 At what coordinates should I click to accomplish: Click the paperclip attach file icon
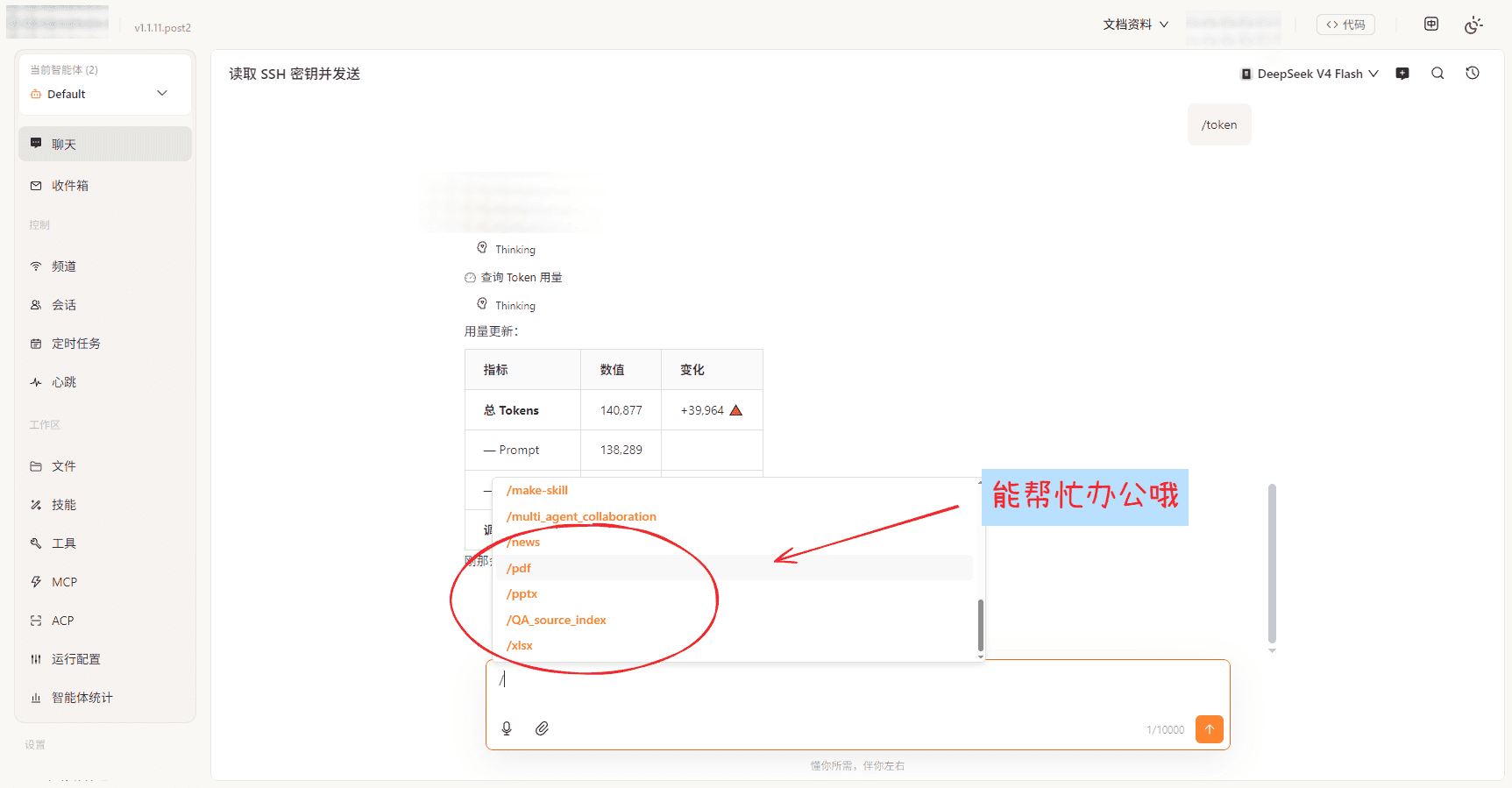pyautogui.click(x=542, y=728)
